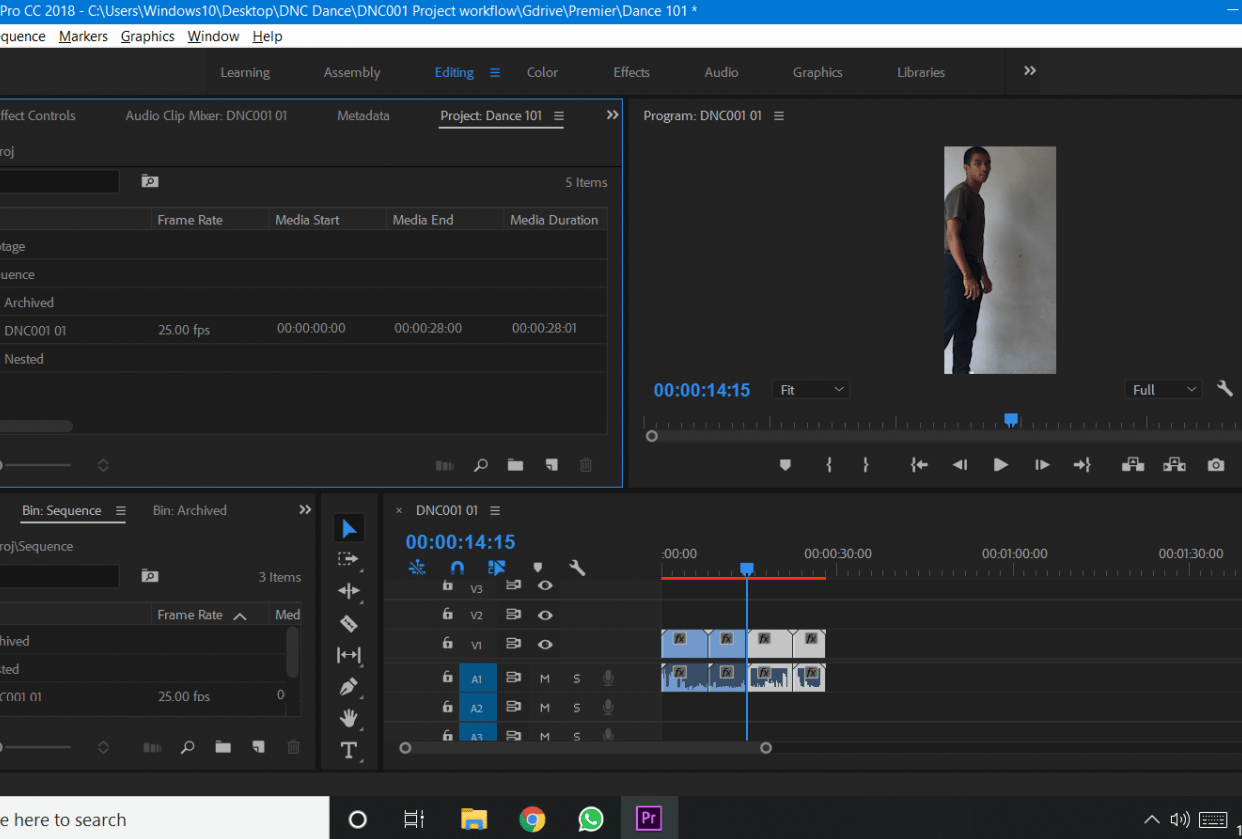Image resolution: width=1242 pixels, height=839 pixels.
Task: Switch to the Color workspace tab
Action: tap(542, 72)
